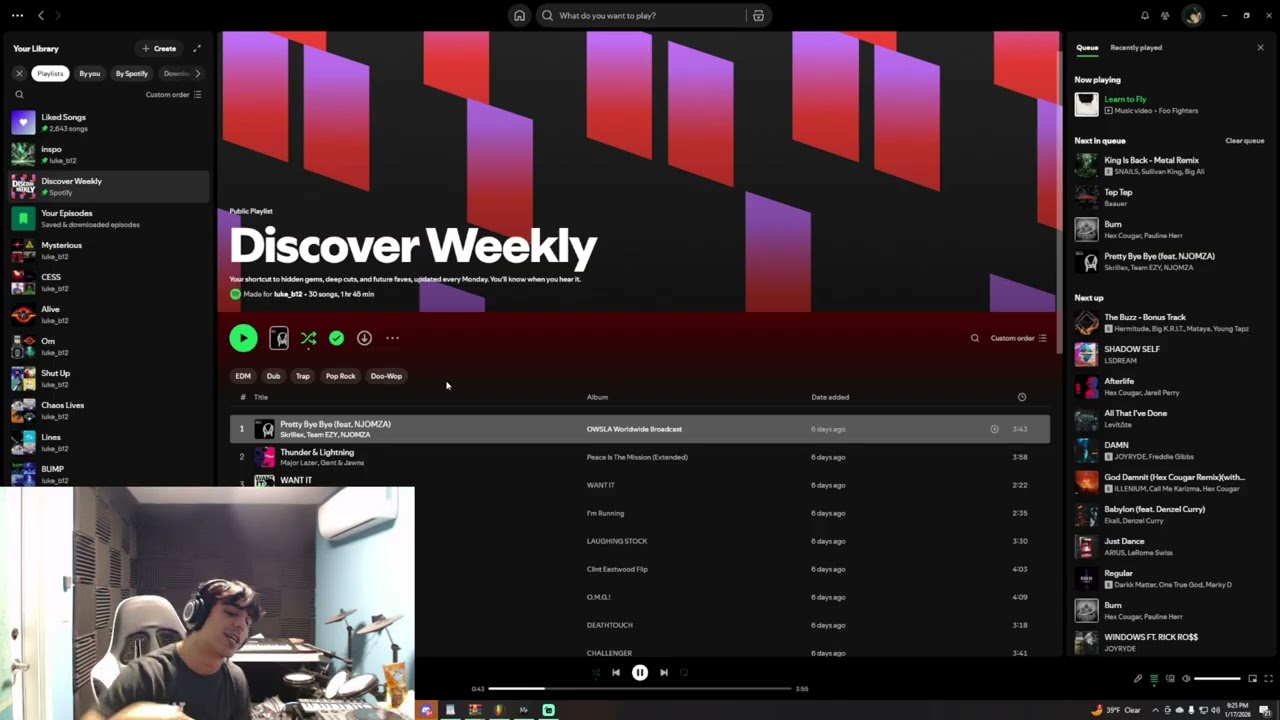1280x720 pixels.
Task: Skip to the previous track
Action: [616, 673]
